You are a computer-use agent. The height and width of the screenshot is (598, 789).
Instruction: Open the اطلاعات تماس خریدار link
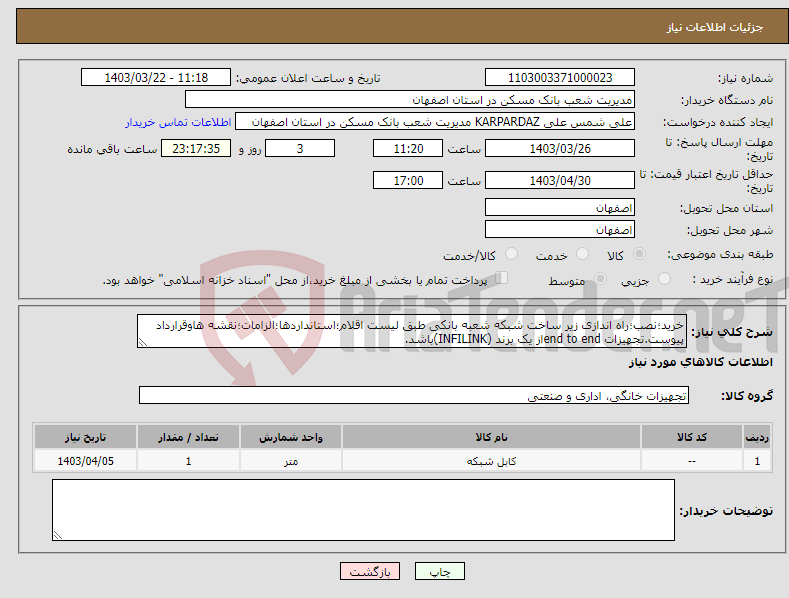click(178, 122)
